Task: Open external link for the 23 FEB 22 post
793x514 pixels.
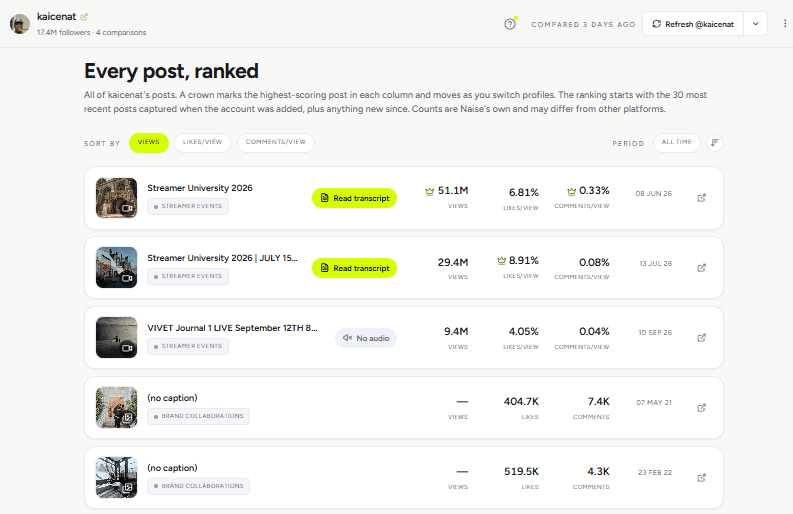Action: [701, 478]
